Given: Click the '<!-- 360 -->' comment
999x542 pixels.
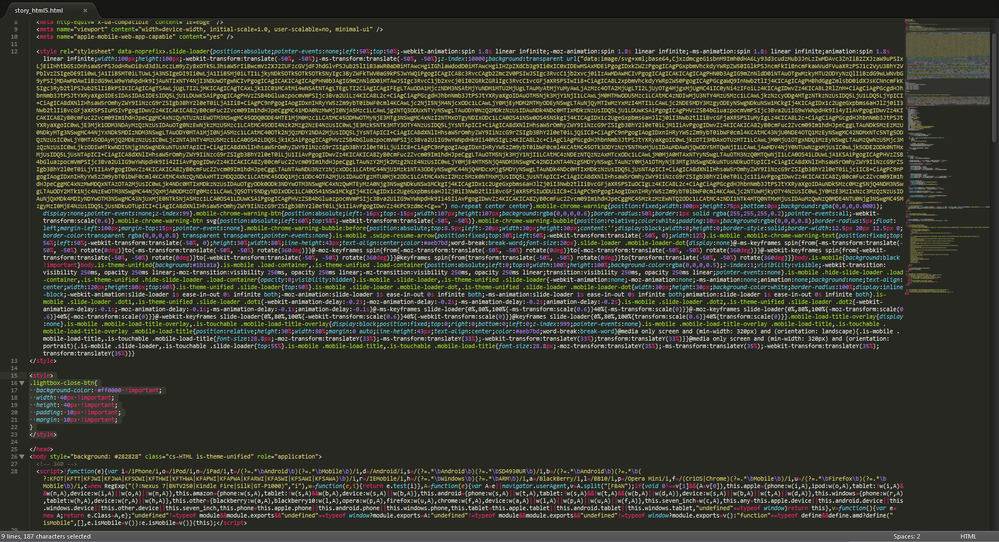Looking at the screenshot, I should point(55,464).
